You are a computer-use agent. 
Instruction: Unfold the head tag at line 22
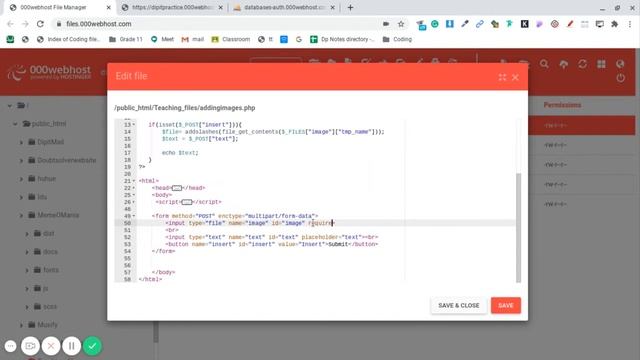[176, 188]
